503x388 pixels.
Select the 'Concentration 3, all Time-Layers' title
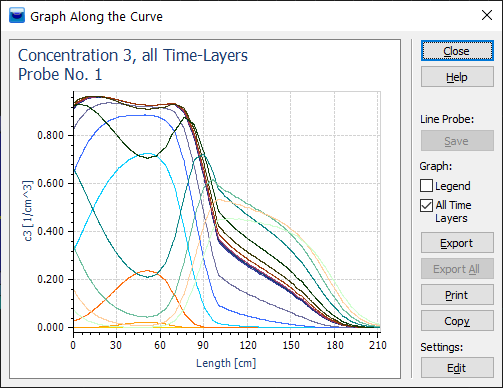[133, 55]
